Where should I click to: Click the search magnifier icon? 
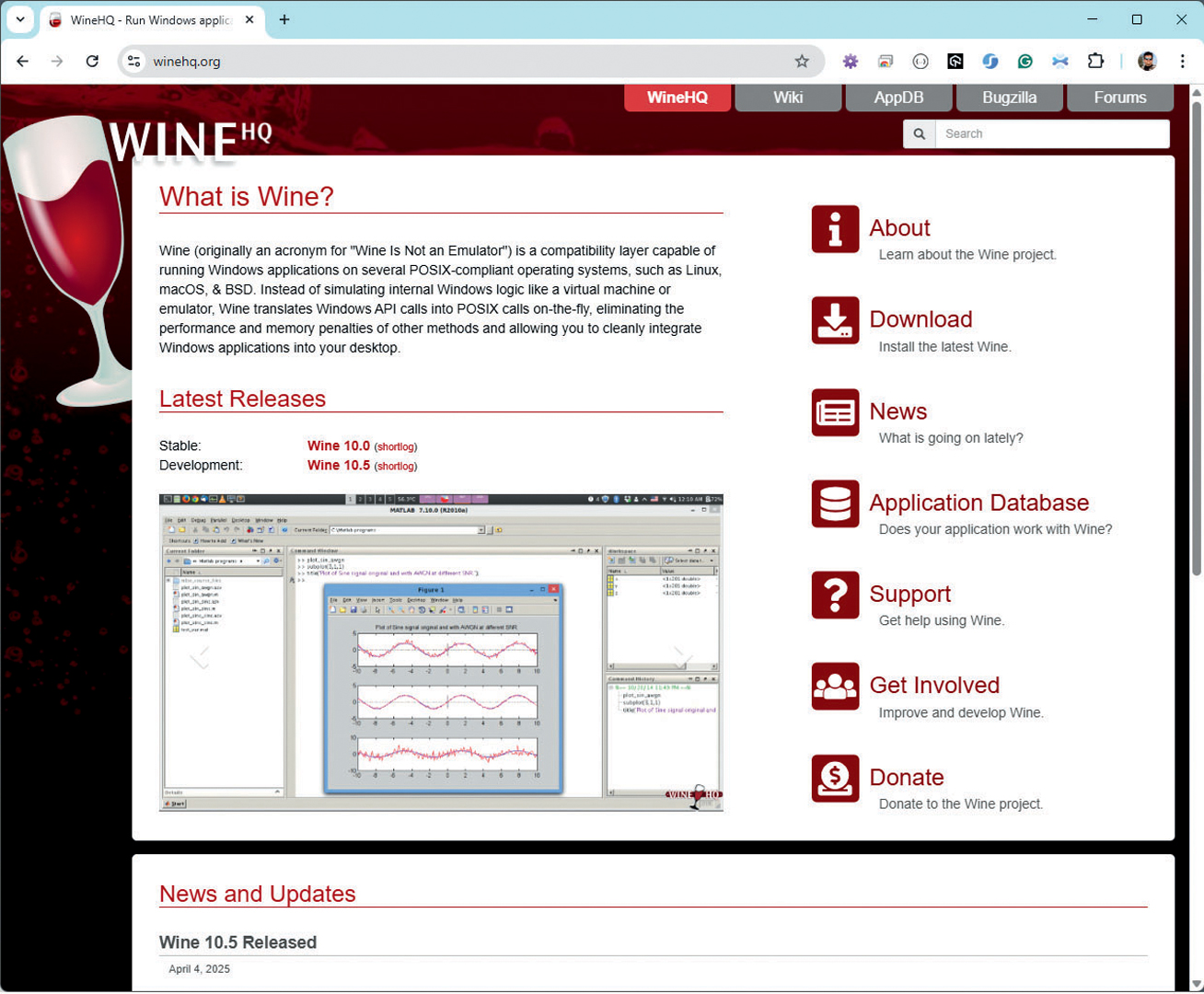coord(919,134)
